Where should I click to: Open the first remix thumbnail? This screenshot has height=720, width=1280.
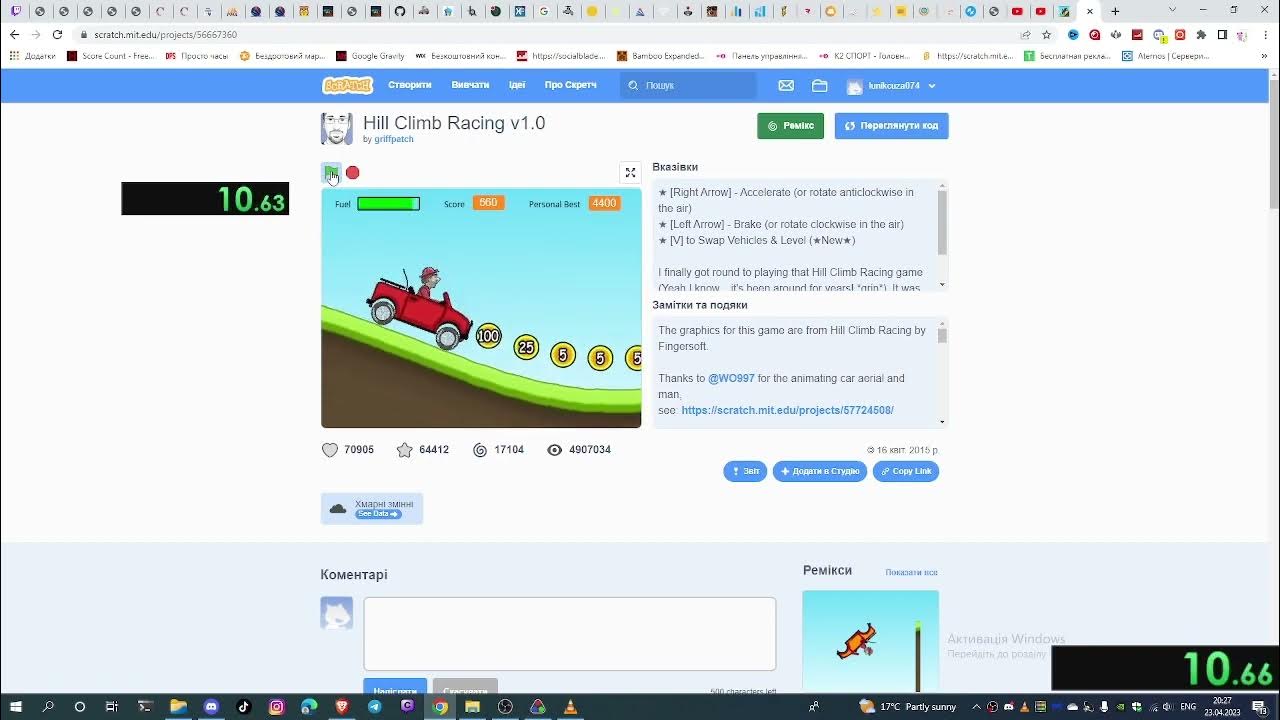point(870,640)
